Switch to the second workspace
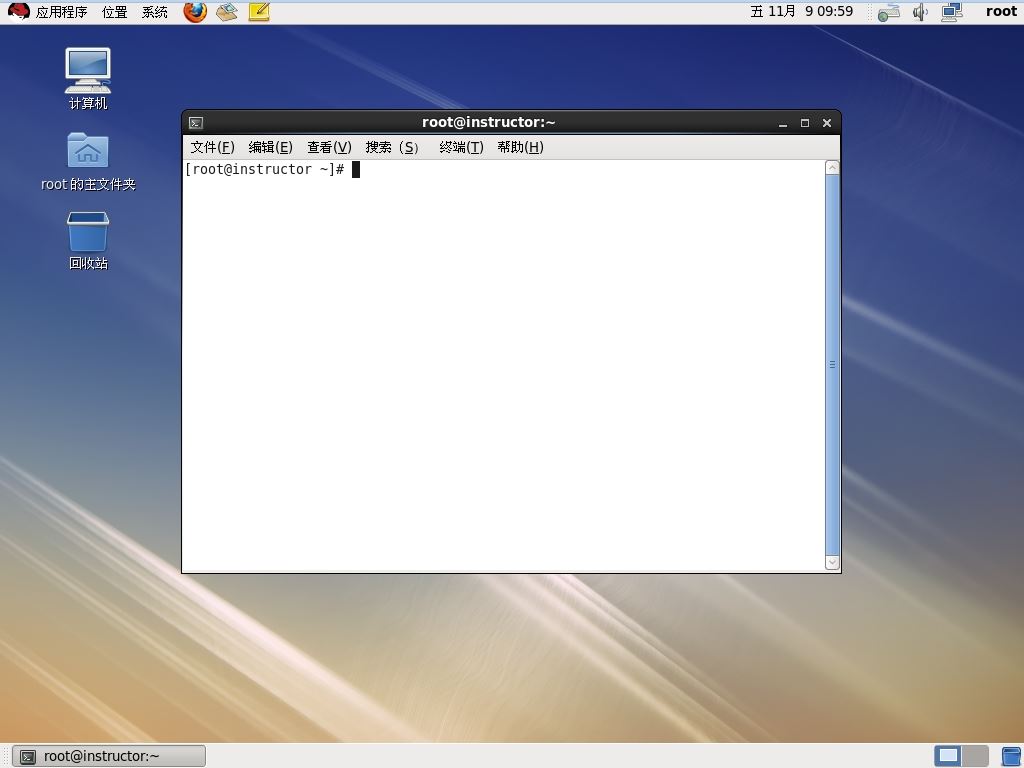Viewport: 1024px width, 768px height. coord(975,756)
